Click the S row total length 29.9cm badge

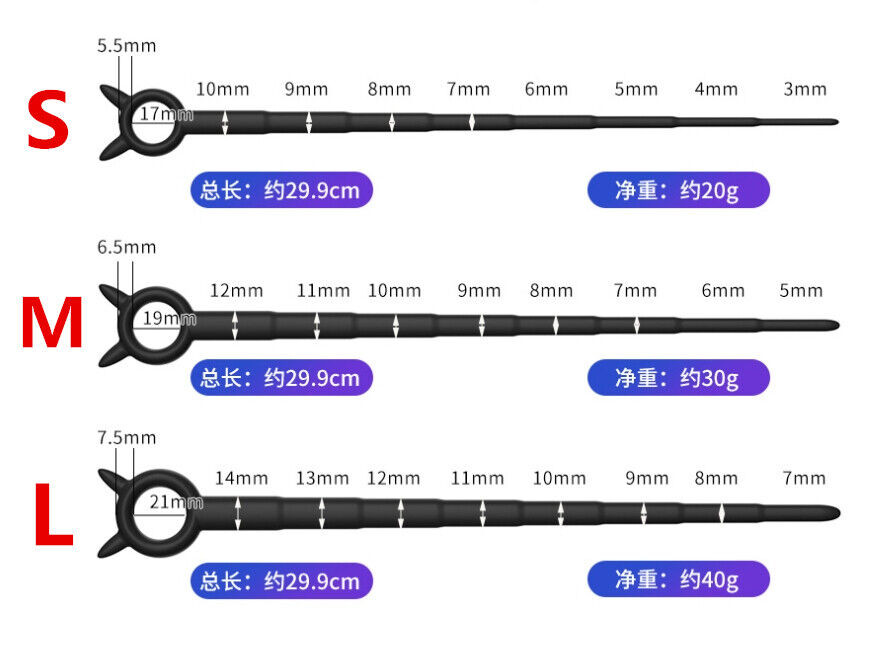pyautogui.click(x=281, y=189)
